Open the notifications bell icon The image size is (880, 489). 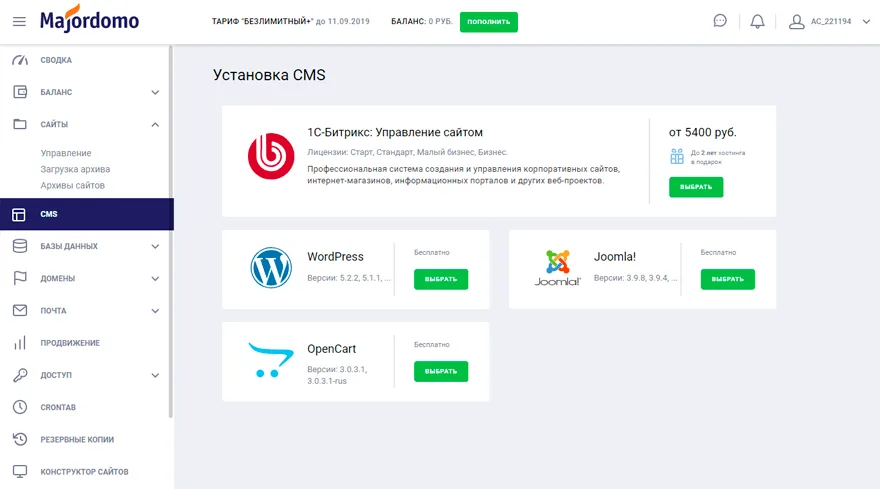[x=757, y=22]
